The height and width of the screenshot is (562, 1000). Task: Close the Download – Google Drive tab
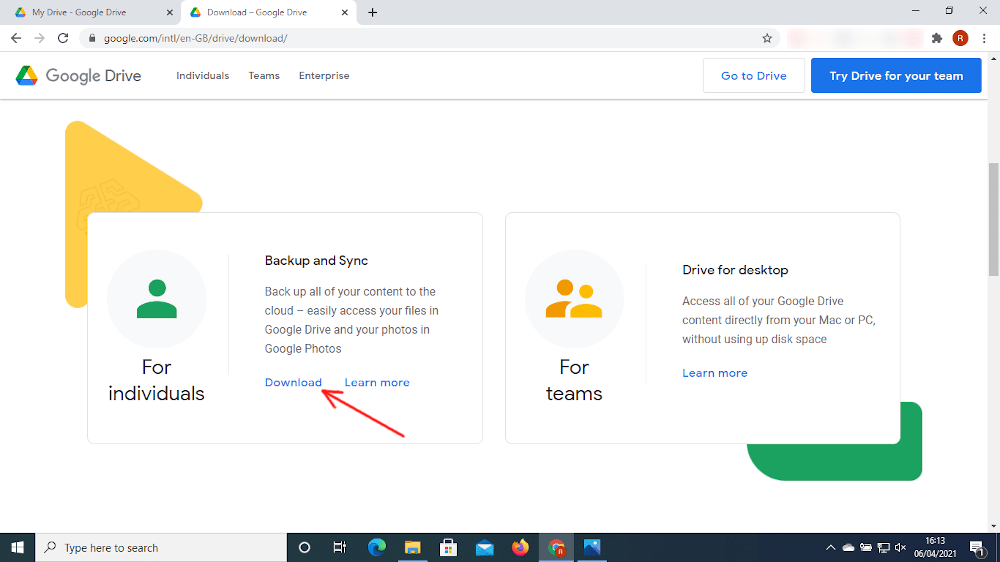(x=344, y=12)
